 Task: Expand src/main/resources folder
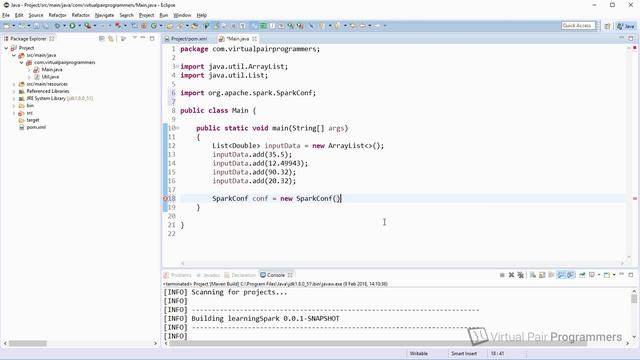point(14,84)
